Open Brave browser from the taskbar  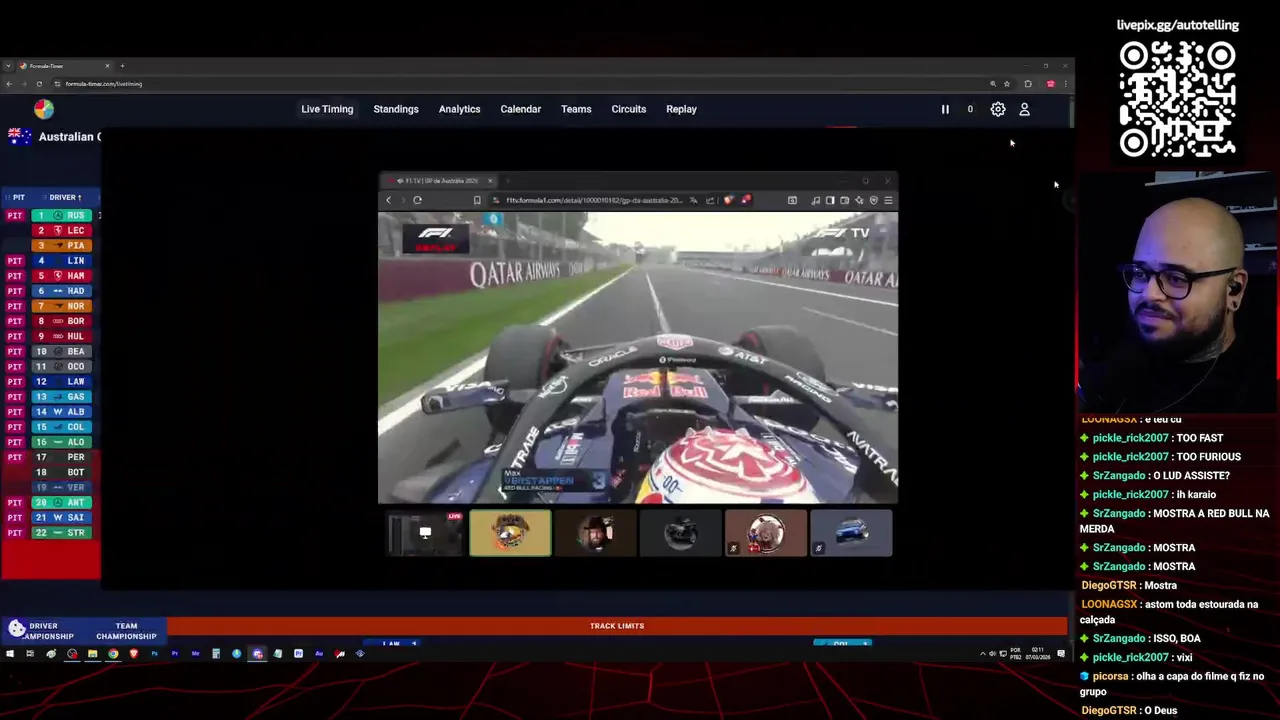(133, 654)
